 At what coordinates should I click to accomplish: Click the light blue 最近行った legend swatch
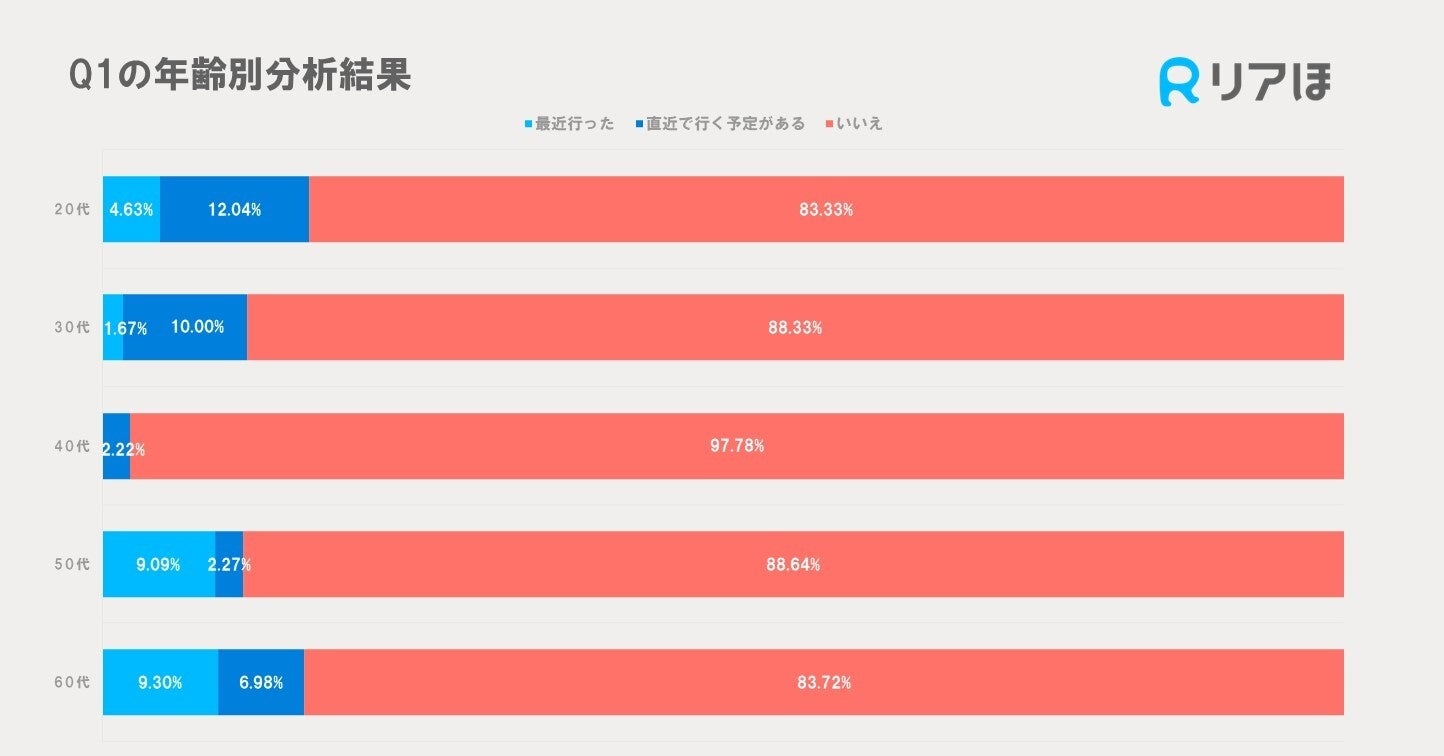pyautogui.click(x=529, y=125)
